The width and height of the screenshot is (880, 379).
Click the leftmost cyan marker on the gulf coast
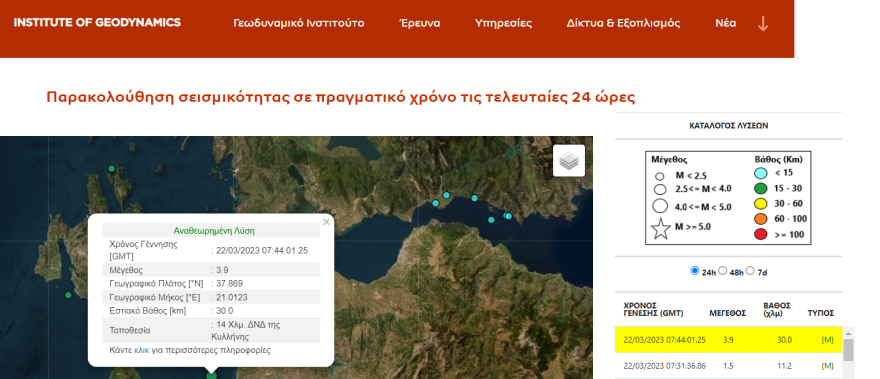pyautogui.click(x=435, y=203)
